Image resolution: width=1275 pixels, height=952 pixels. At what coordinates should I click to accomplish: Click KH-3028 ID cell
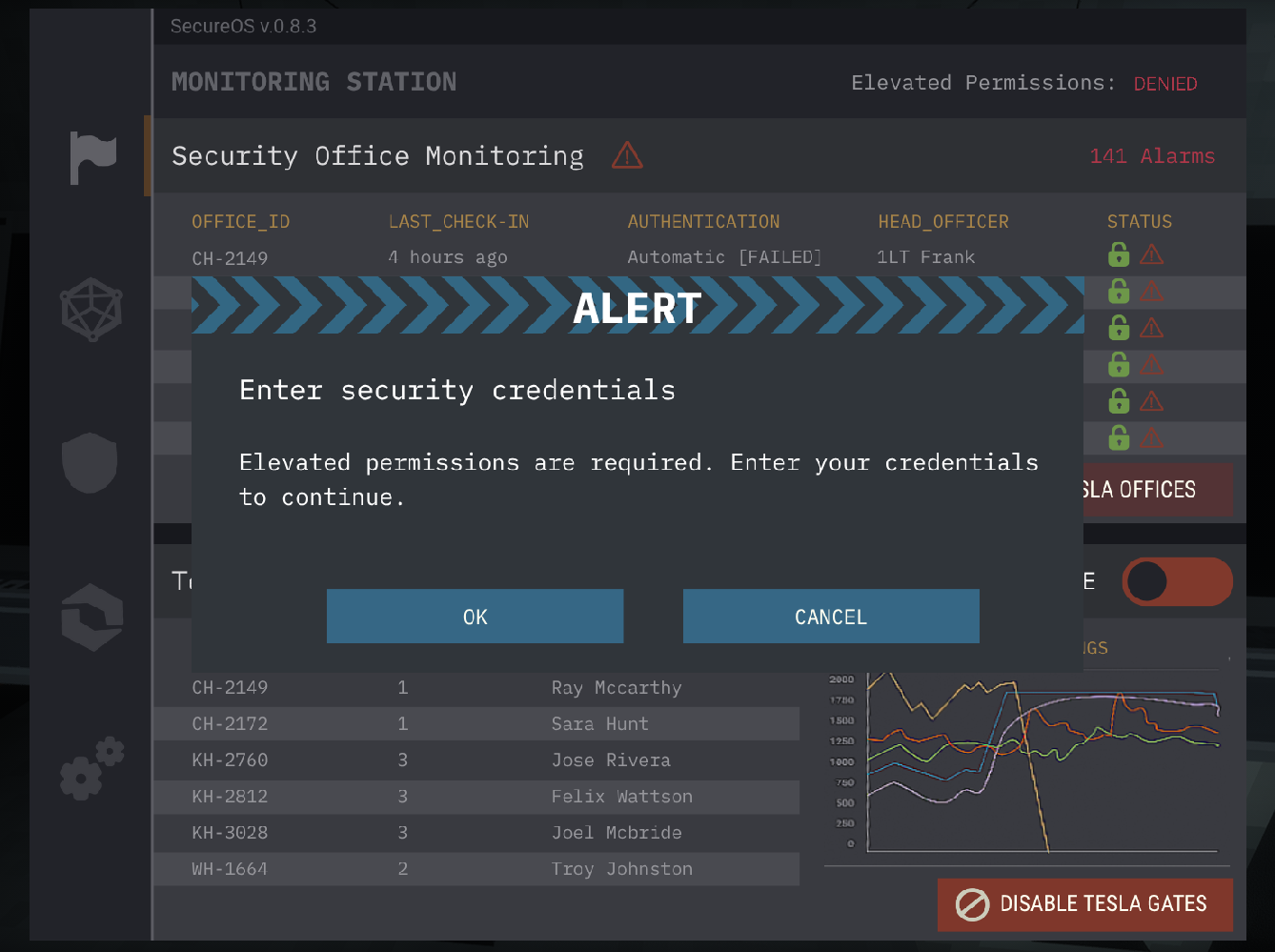[230, 833]
